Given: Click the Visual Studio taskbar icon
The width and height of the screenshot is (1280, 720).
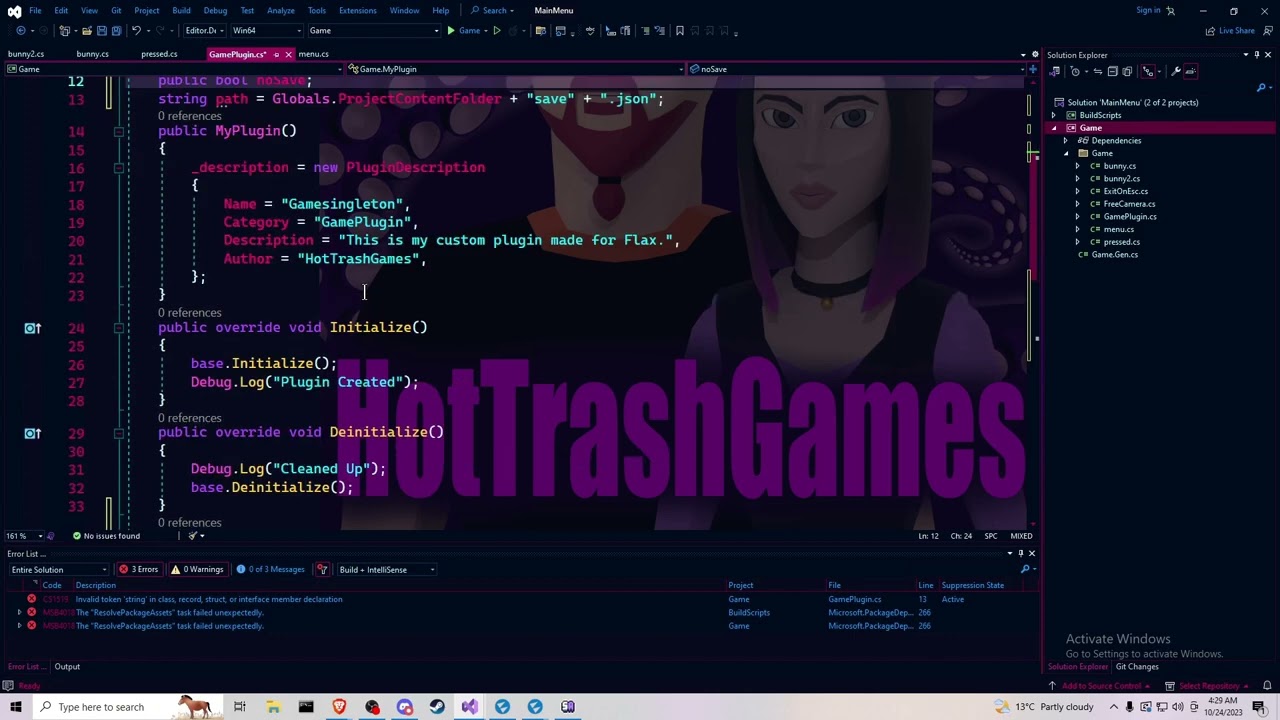Looking at the screenshot, I should click(x=470, y=707).
